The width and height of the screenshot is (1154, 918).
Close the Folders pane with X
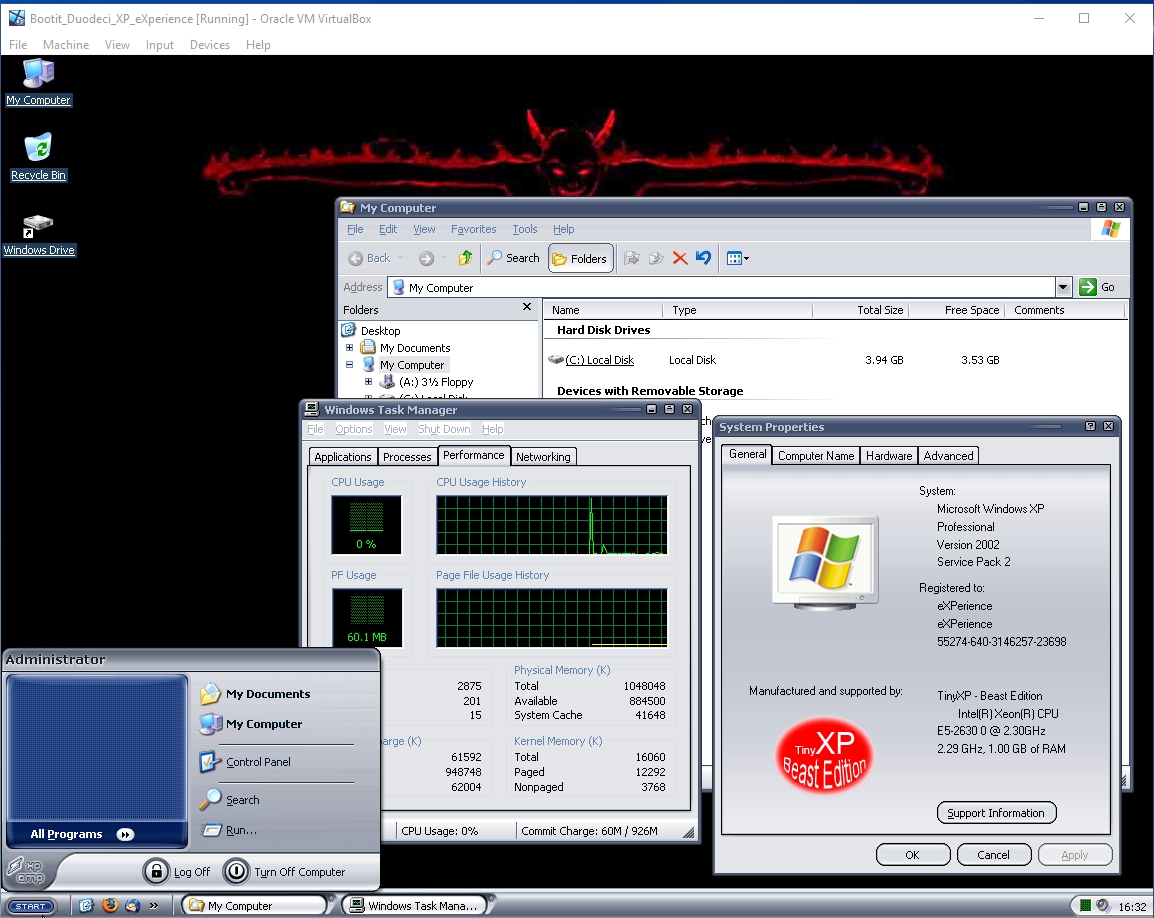(527, 307)
